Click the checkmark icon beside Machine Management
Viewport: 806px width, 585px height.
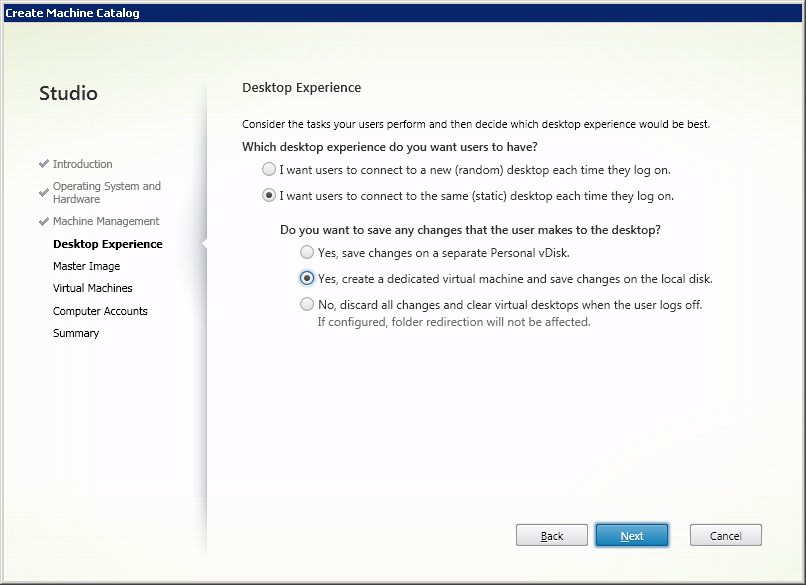44,222
